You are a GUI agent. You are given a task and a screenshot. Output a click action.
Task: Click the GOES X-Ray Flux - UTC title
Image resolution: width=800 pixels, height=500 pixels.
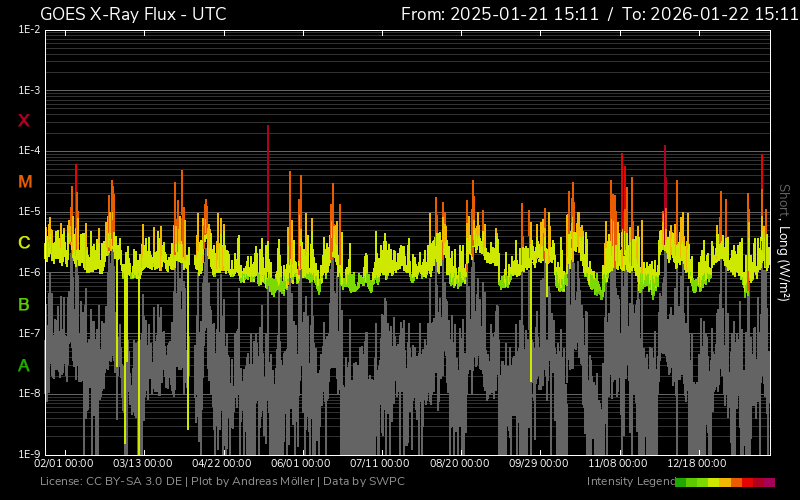coord(133,14)
